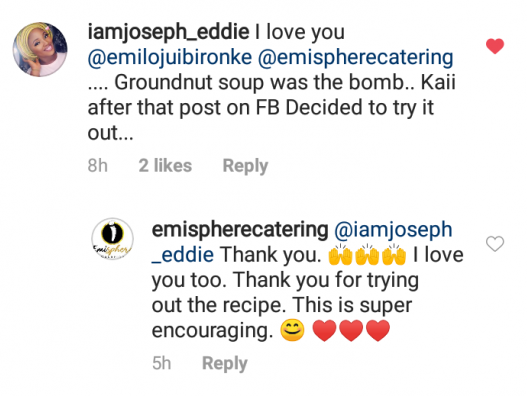The image size is (527, 396).
Task: Click the middle raised hands emoji
Action: pyautogui.click(x=367, y=254)
